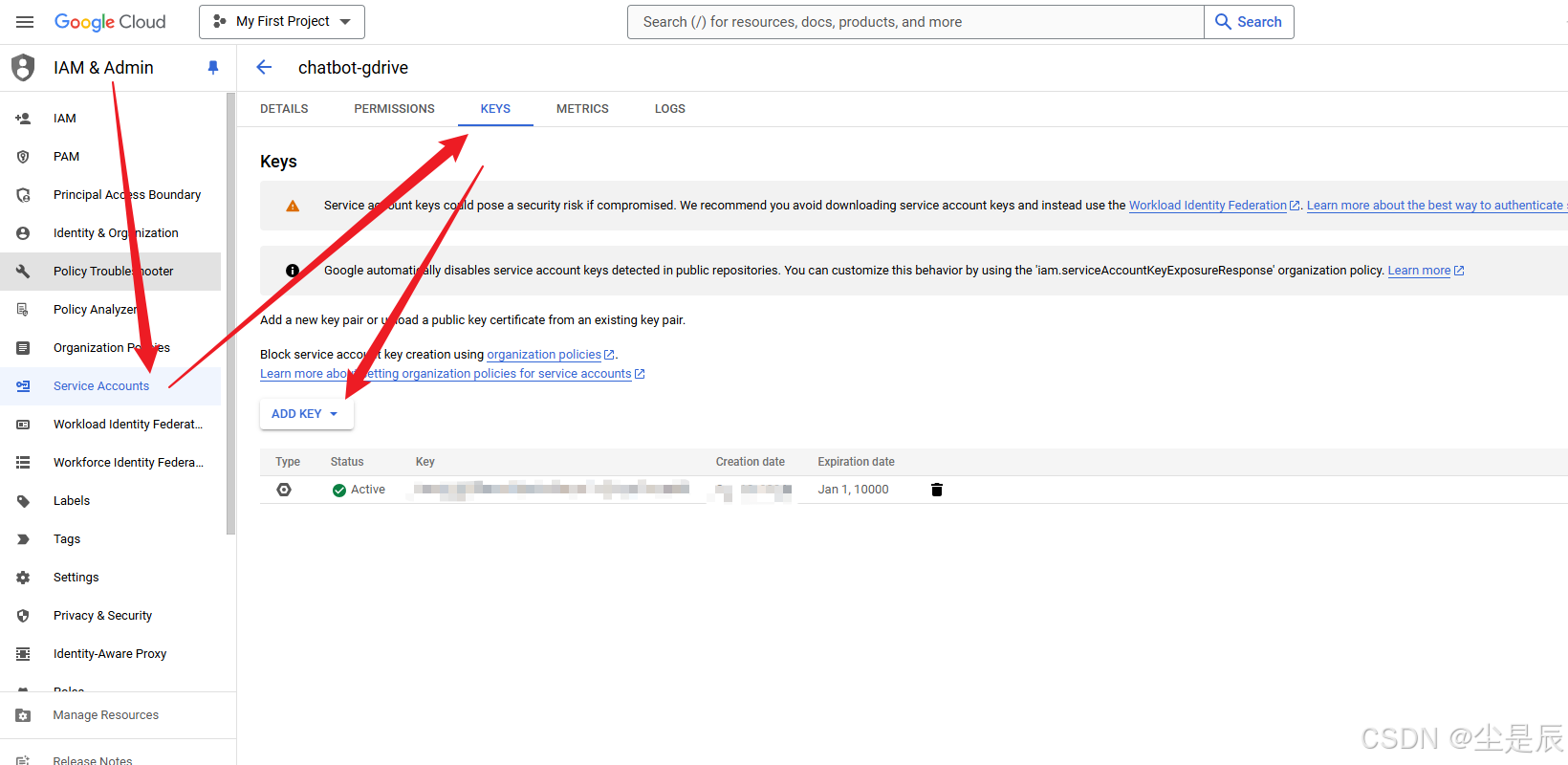Click the Privacy & Security shield icon
The image size is (1568, 765).
(23, 616)
